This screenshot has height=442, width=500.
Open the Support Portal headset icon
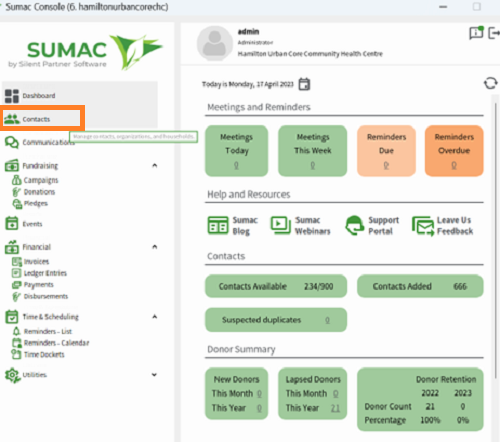pos(354,225)
